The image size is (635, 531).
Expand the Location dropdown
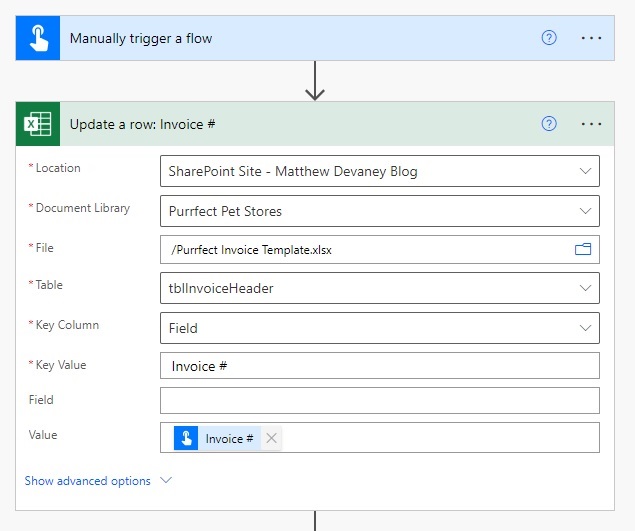(585, 171)
